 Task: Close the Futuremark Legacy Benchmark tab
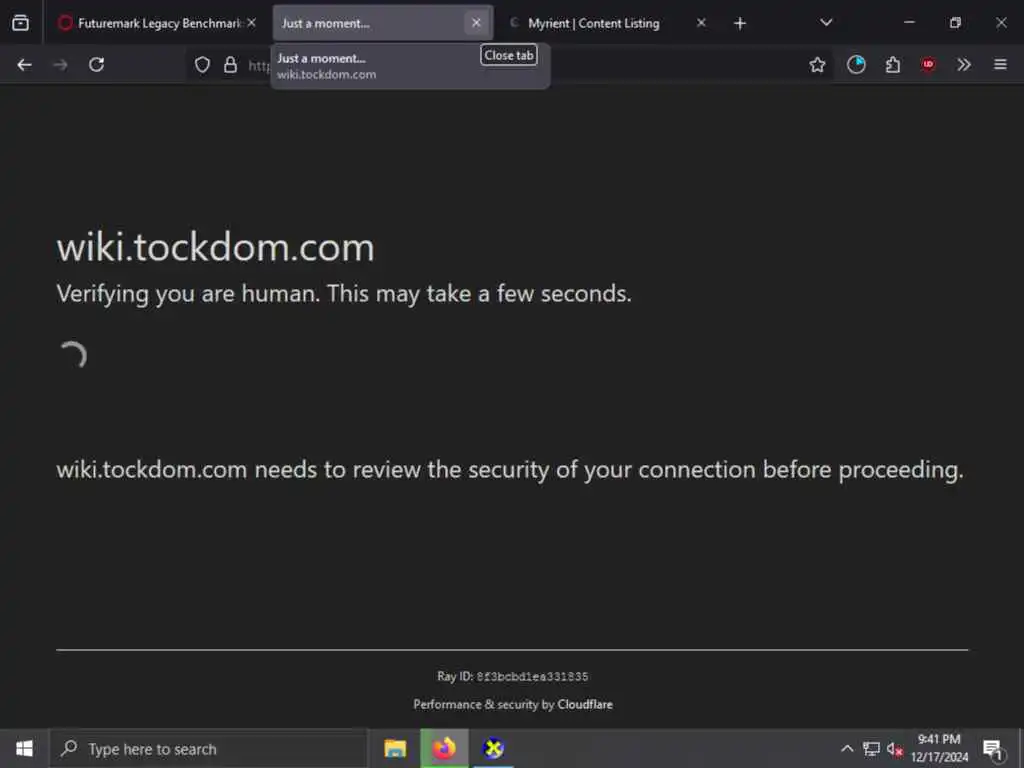click(x=251, y=23)
